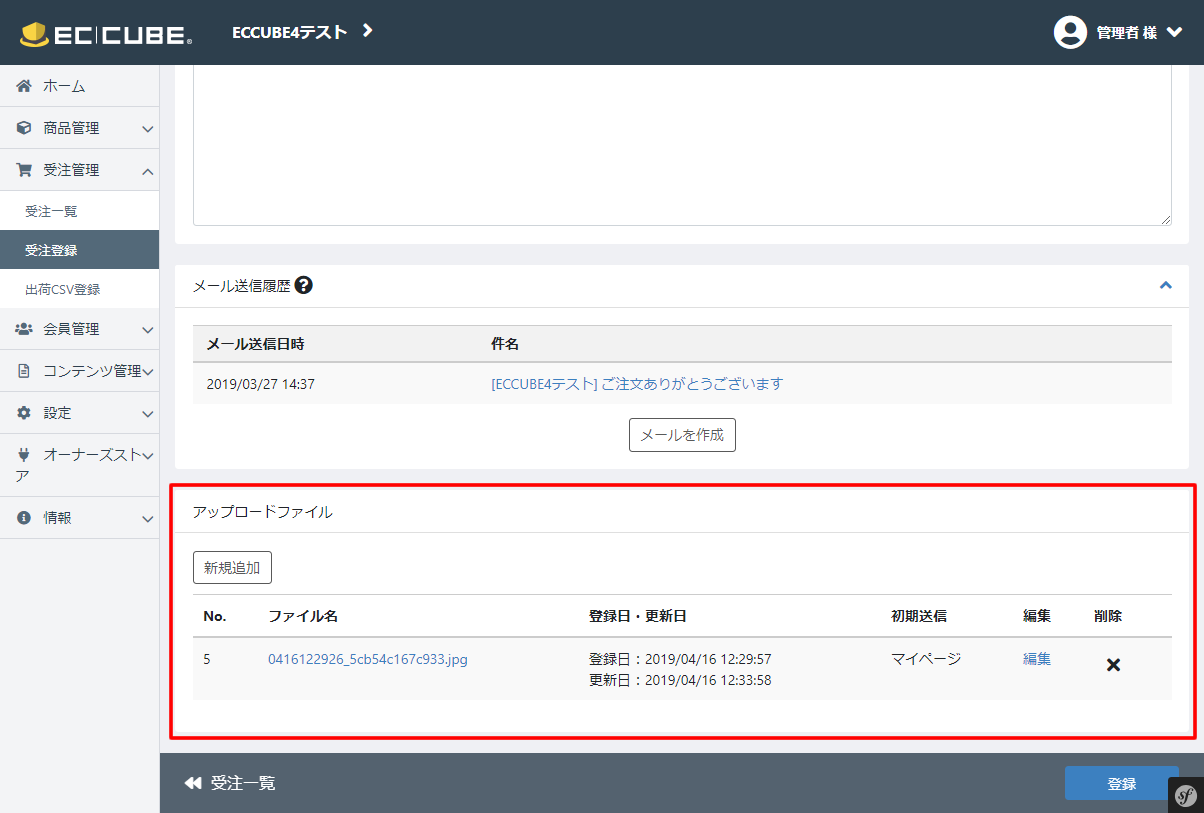Click the EC-CUBE logo
The width and height of the screenshot is (1204, 813).
106,33
